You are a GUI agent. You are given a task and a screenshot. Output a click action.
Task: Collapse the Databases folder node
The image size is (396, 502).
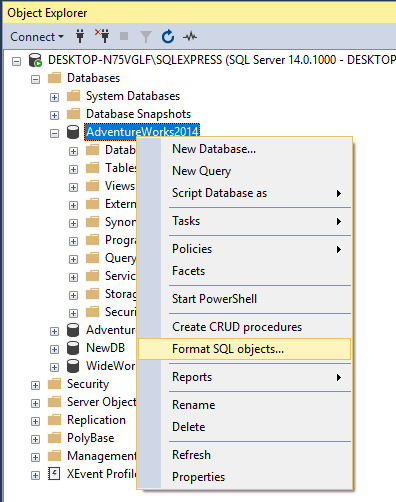(x=35, y=79)
